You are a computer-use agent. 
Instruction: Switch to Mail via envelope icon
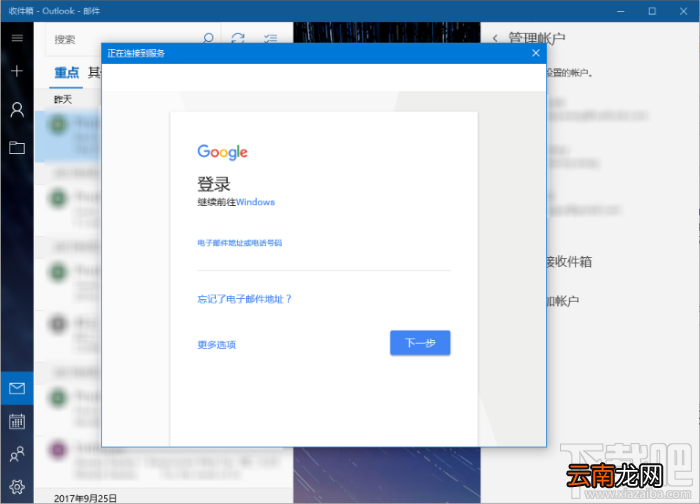tap(17, 388)
